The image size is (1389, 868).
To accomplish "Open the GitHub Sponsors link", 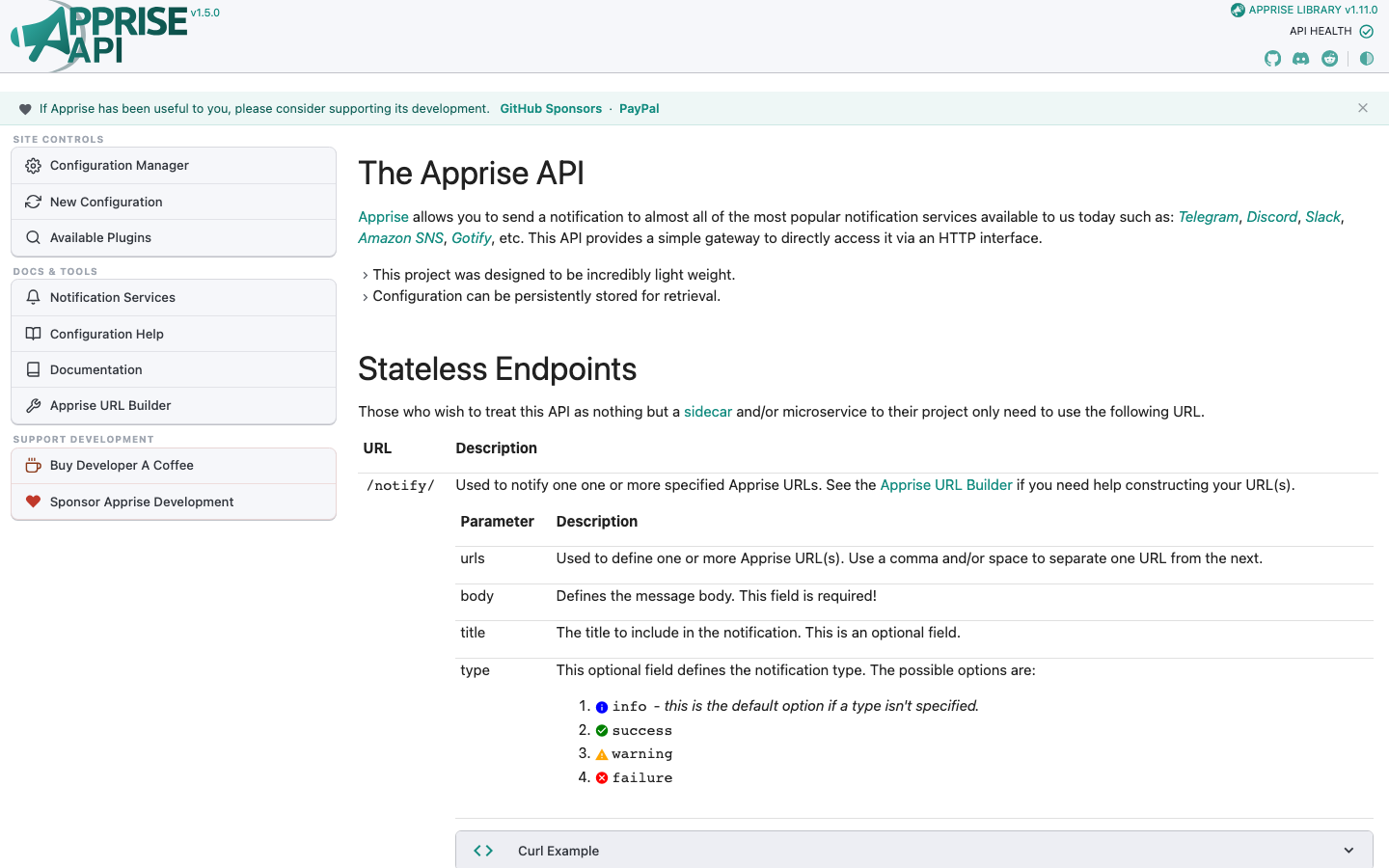I will pos(551,109).
